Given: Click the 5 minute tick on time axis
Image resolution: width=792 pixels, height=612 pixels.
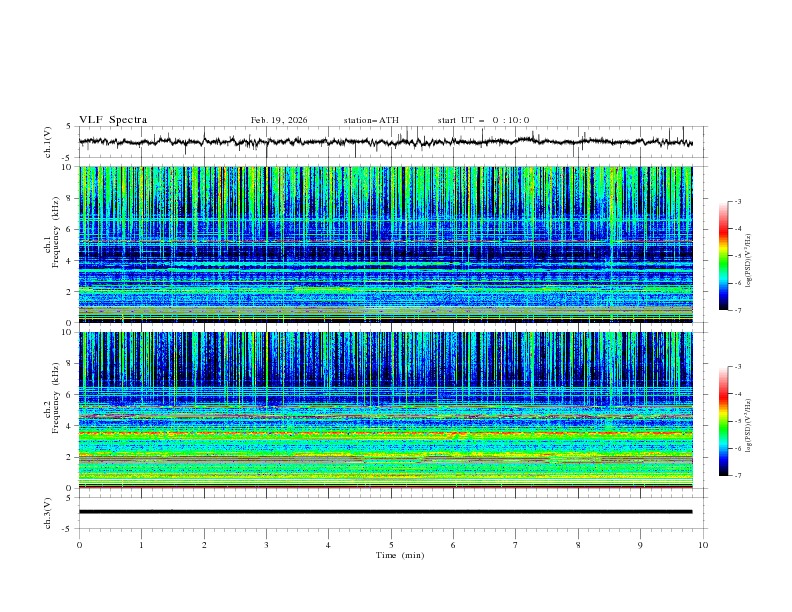Looking at the screenshot, I should tap(391, 545).
